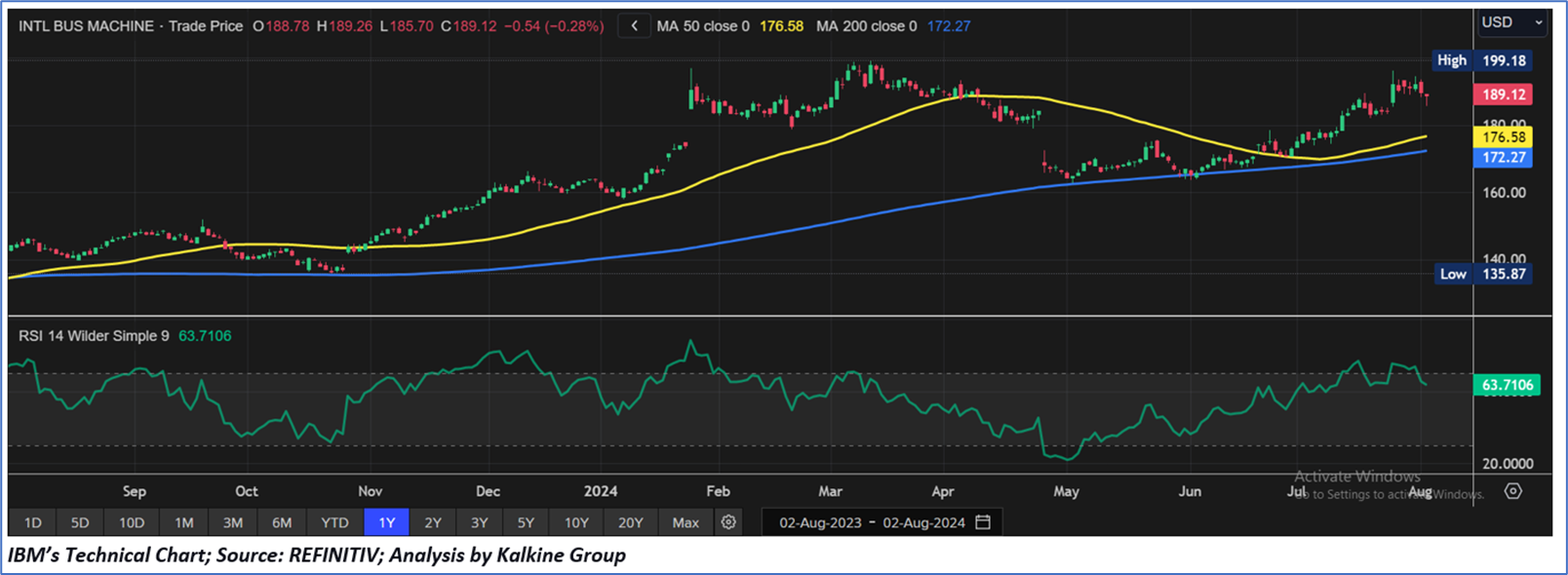This screenshot has width=1568, height=575.
Task: Click the date range field 02-Aug-2023 to 02-Aug-2024
Action: coord(871,522)
